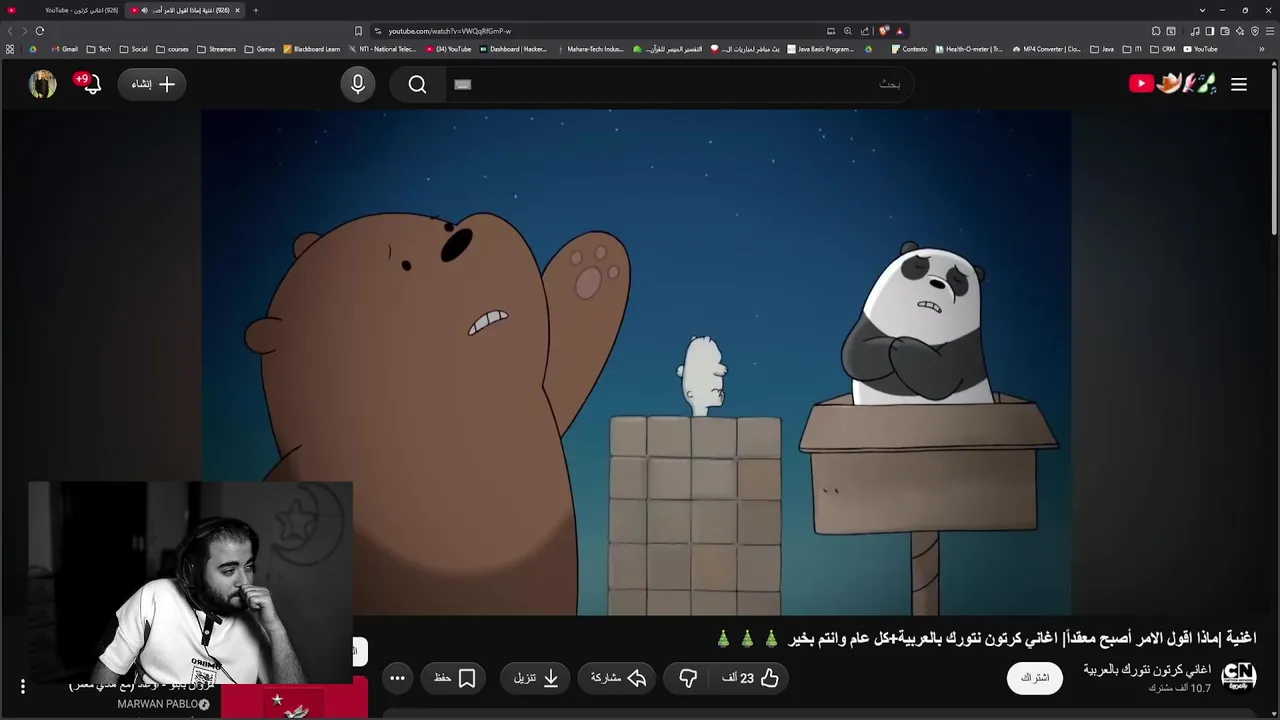Toggle the browser sidebar panel
1280x720 pixels.
(x=1209, y=31)
